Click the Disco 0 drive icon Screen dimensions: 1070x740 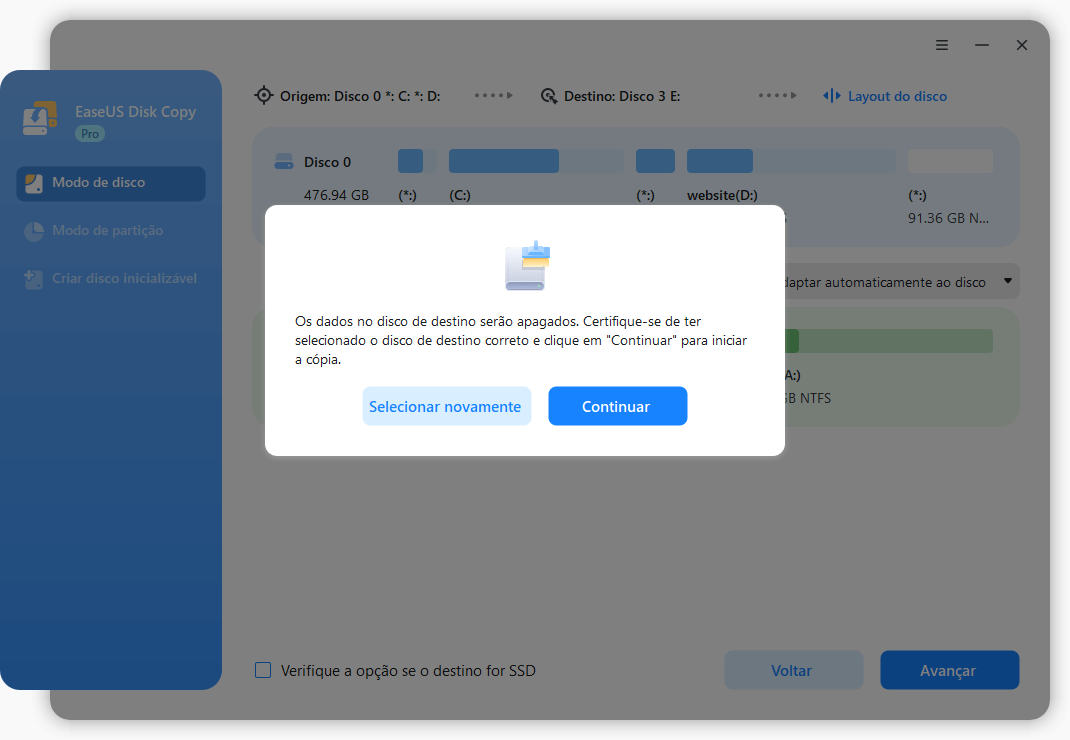[x=282, y=161]
